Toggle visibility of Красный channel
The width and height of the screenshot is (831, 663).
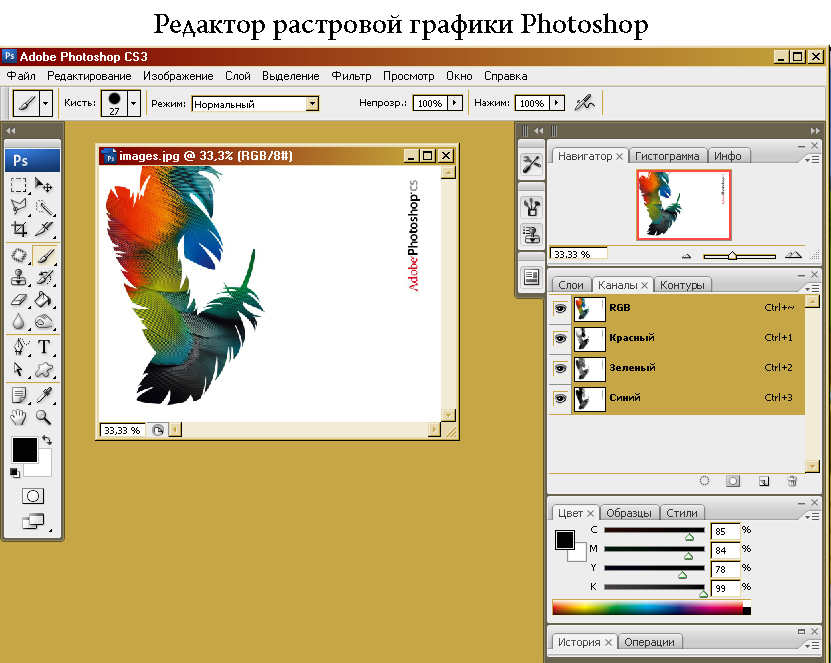[560, 338]
